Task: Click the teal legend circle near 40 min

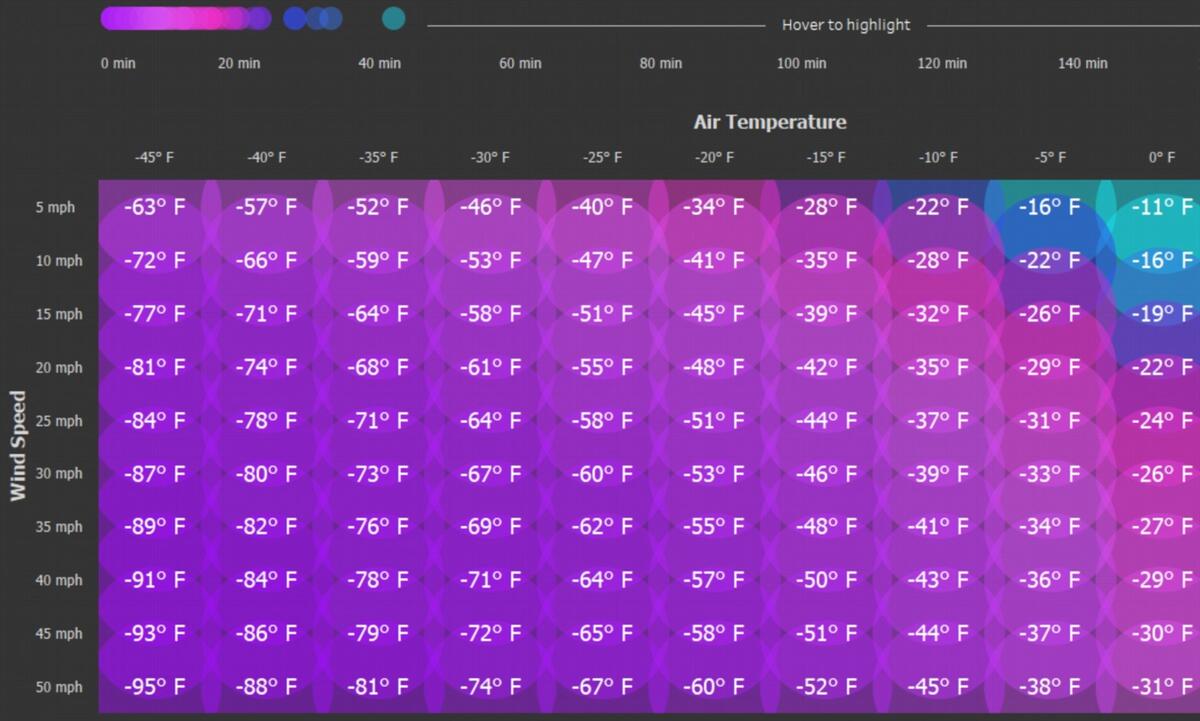Action: [x=394, y=18]
